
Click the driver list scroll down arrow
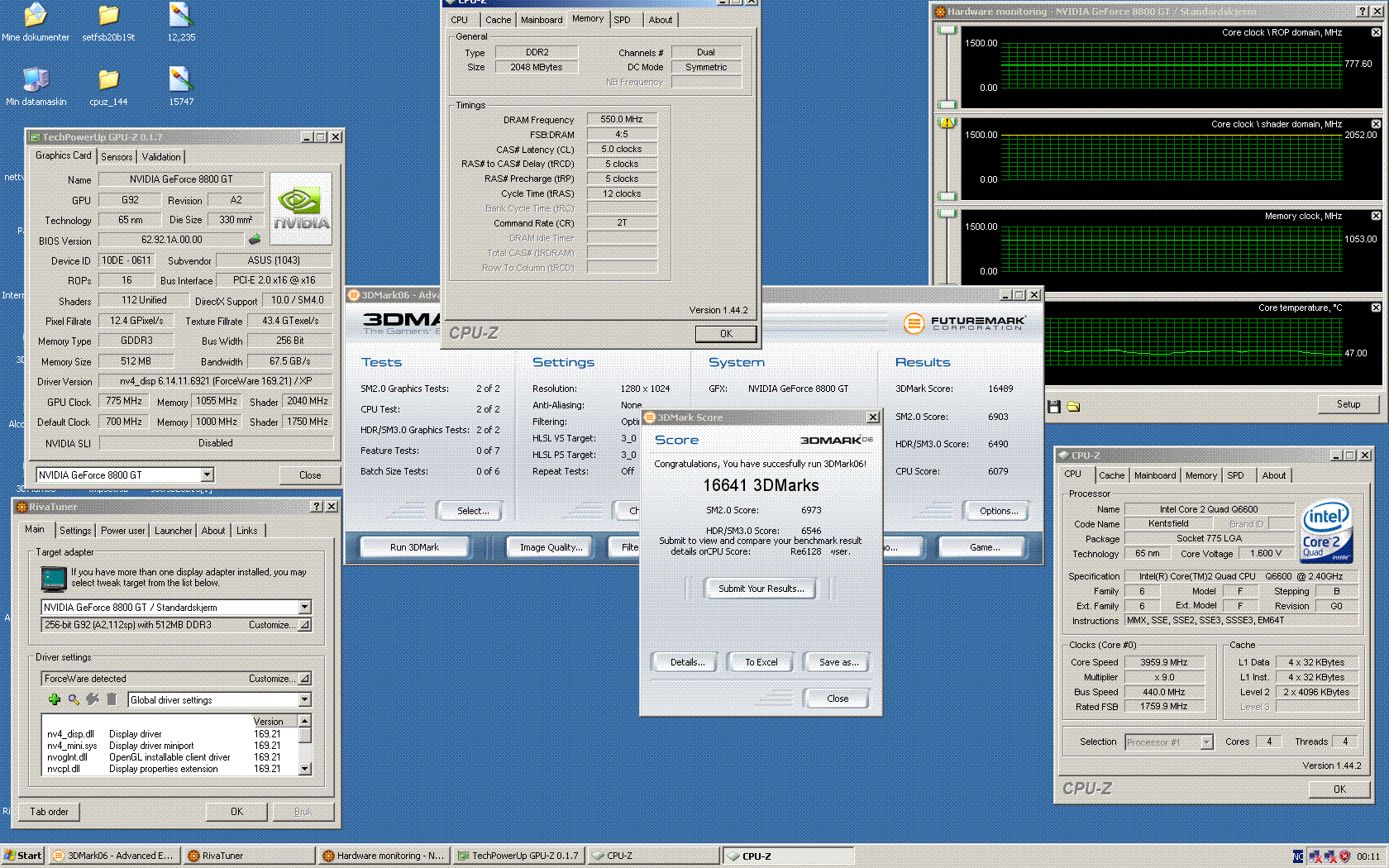tap(304, 769)
